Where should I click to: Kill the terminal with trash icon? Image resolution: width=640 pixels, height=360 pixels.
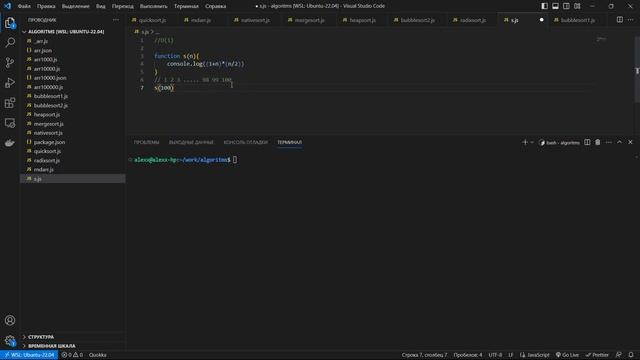coord(598,142)
